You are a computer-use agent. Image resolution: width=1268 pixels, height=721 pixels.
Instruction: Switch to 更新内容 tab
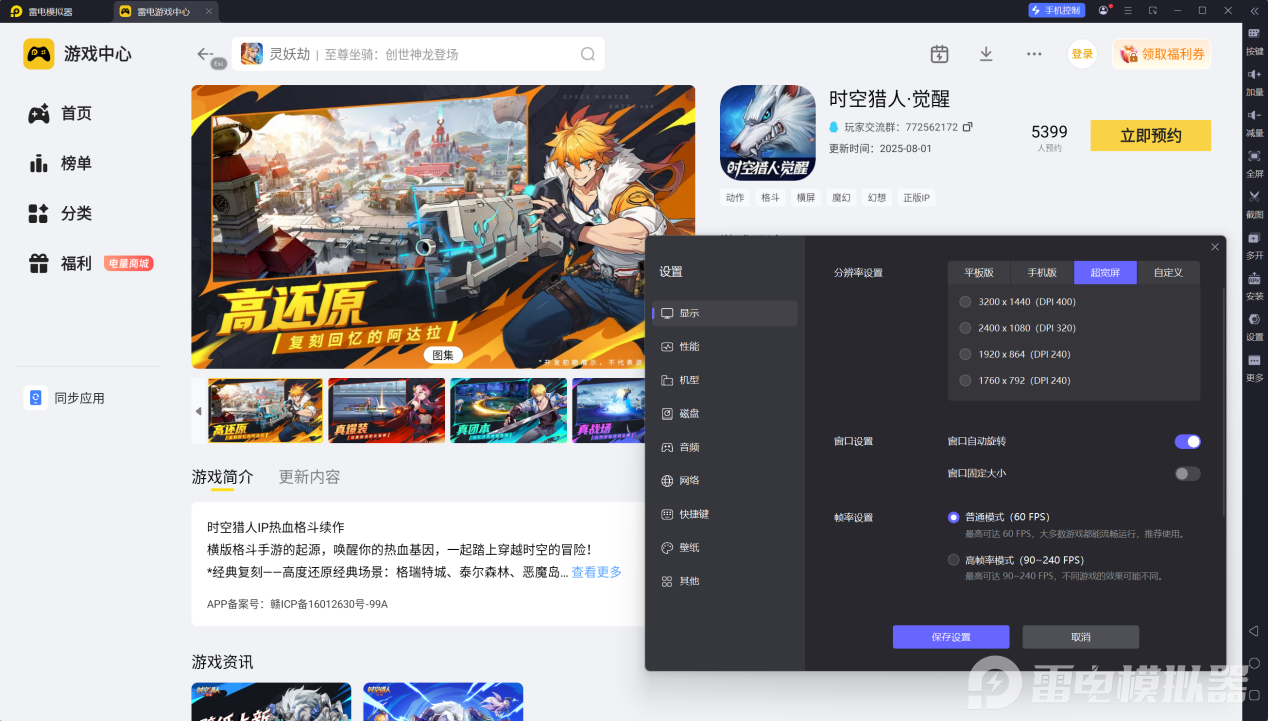(309, 477)
